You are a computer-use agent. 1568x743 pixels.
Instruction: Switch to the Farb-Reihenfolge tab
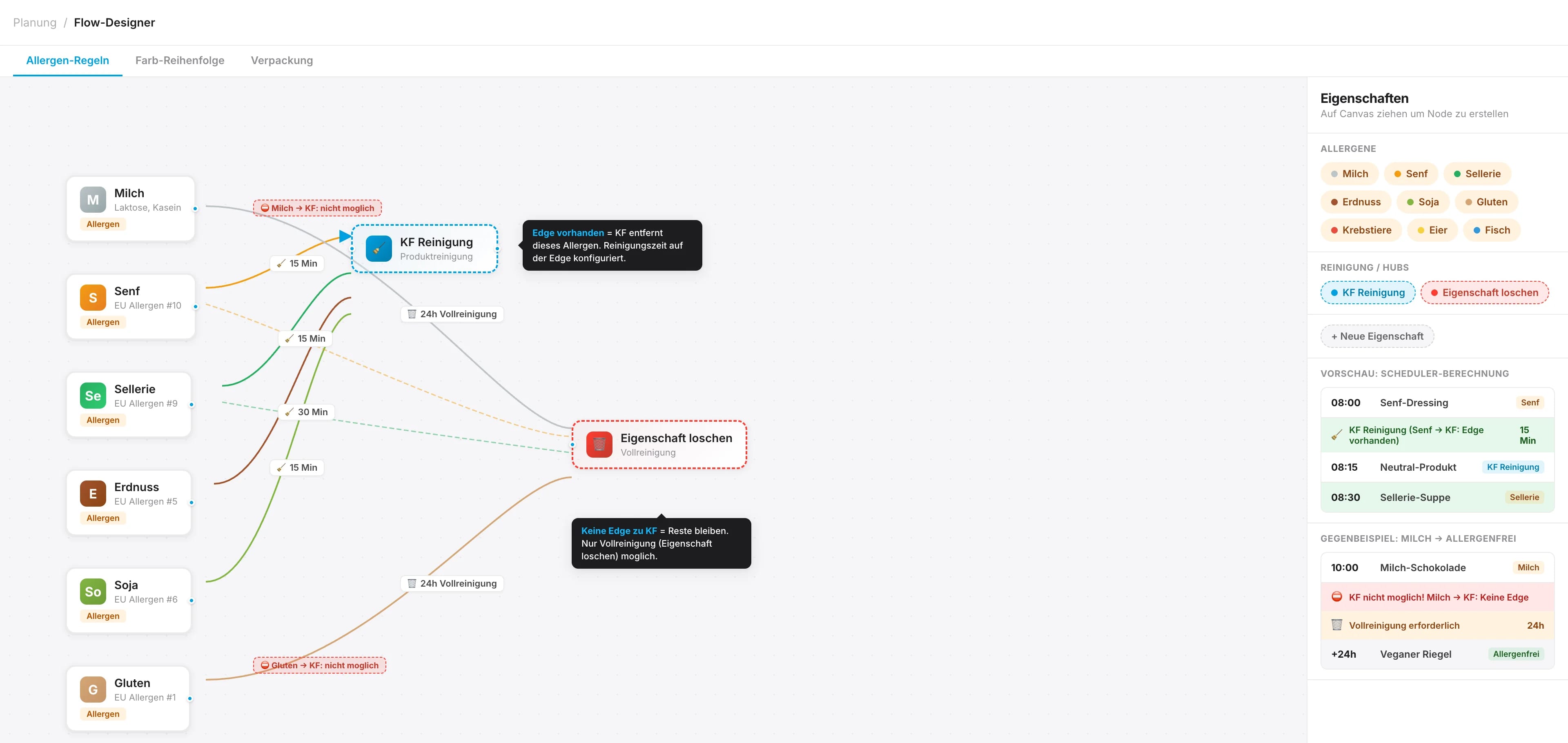pyautogui.click(x=180, y=60)
